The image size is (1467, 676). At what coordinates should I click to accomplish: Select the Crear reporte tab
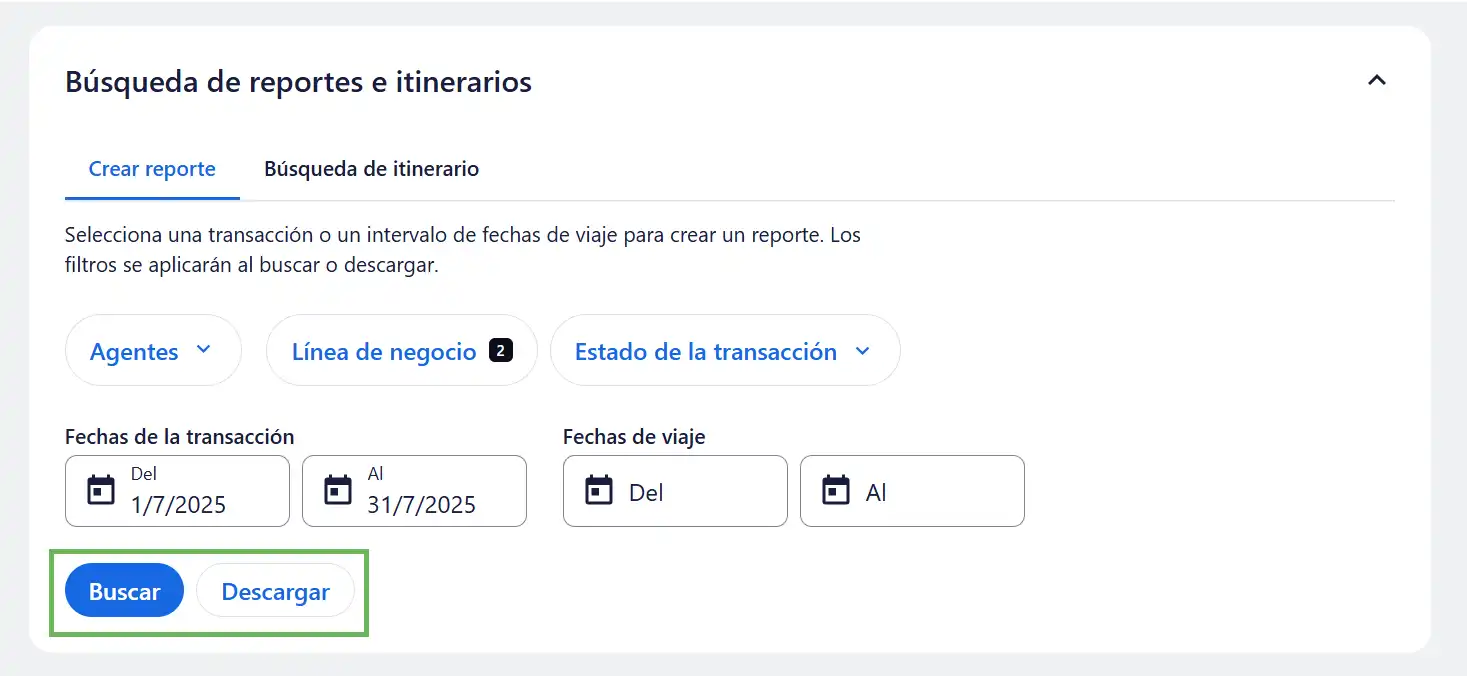[152, 169]
